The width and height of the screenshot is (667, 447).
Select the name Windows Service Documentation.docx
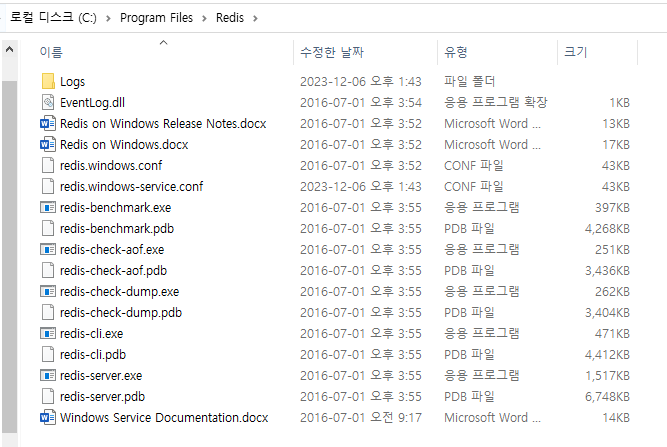coord(164,418)
